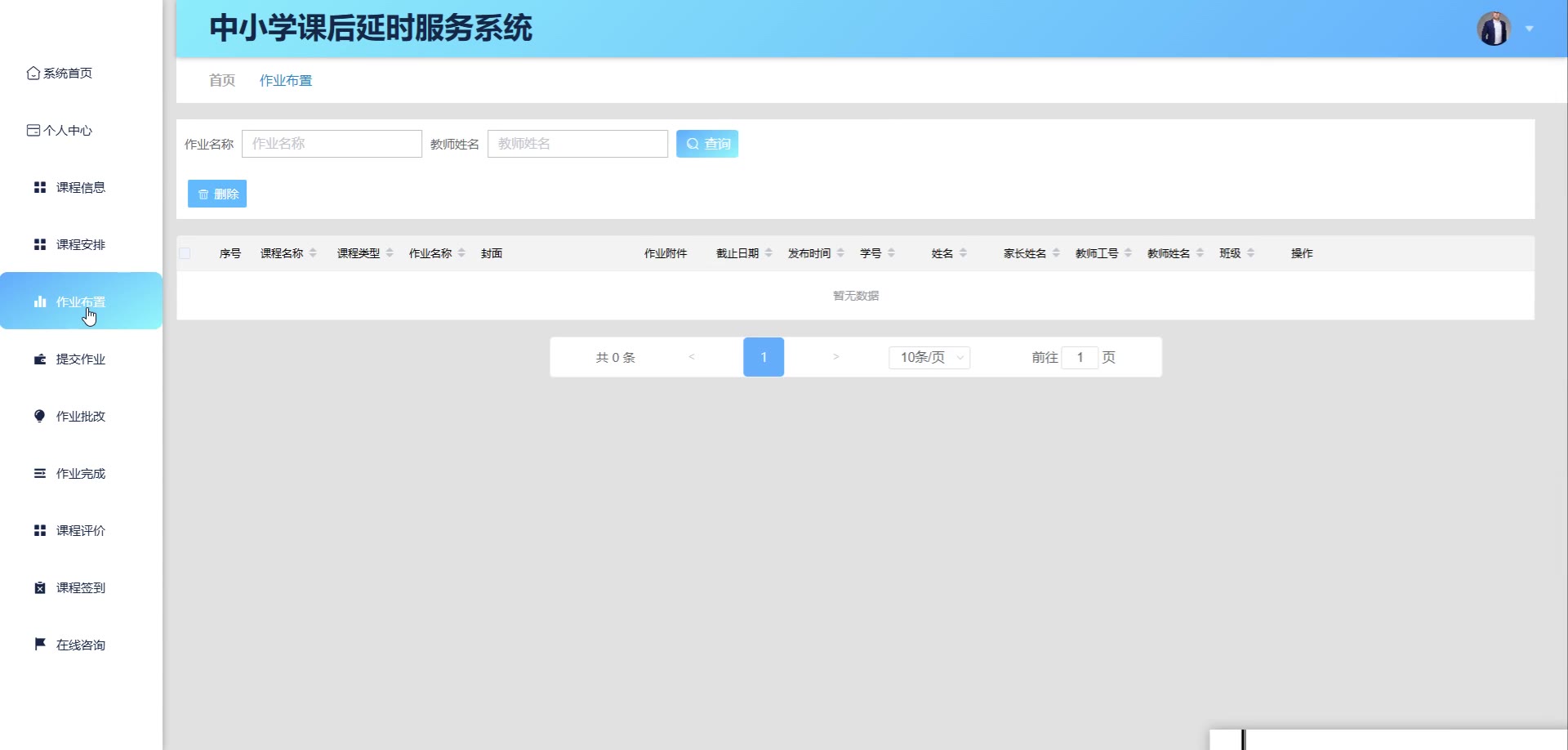Go to 首页 in the breadcrumb

(222, 80)
